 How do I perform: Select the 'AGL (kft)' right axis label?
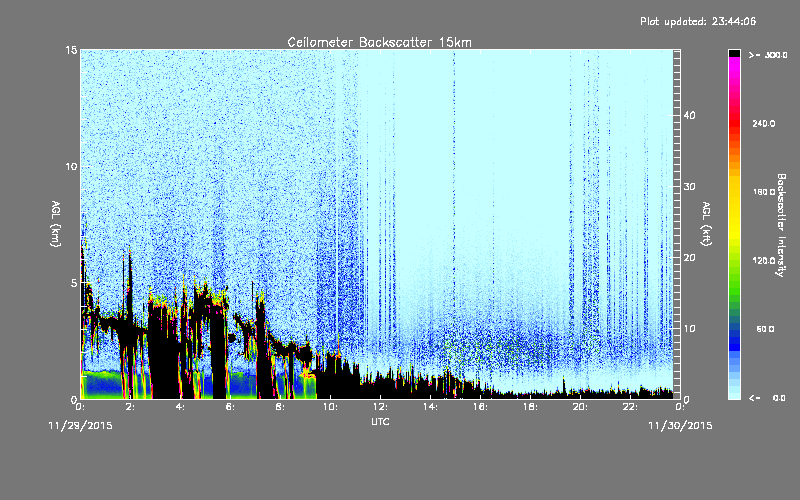(x=706, y=224)
